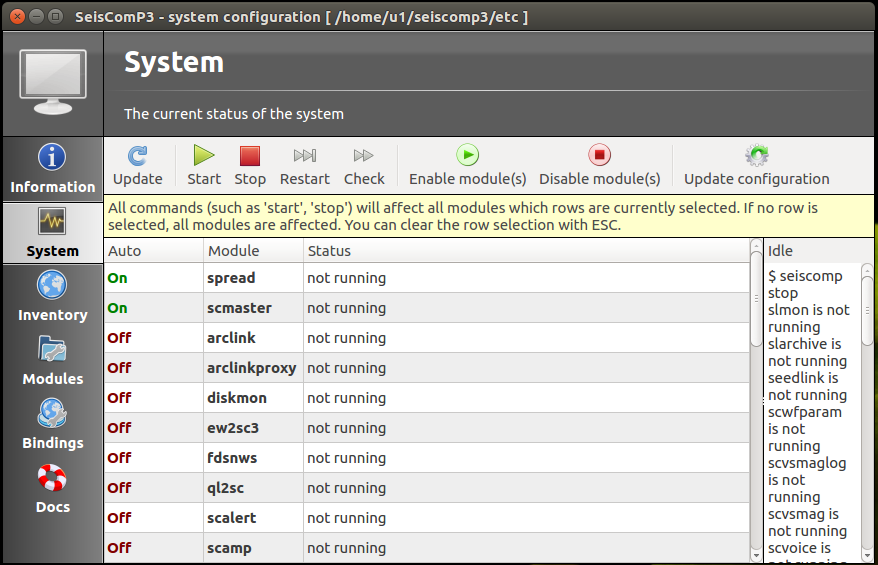Screen dimensions: 878x565
Task: Select the fdsnws module name
Action: click(232, 458)
